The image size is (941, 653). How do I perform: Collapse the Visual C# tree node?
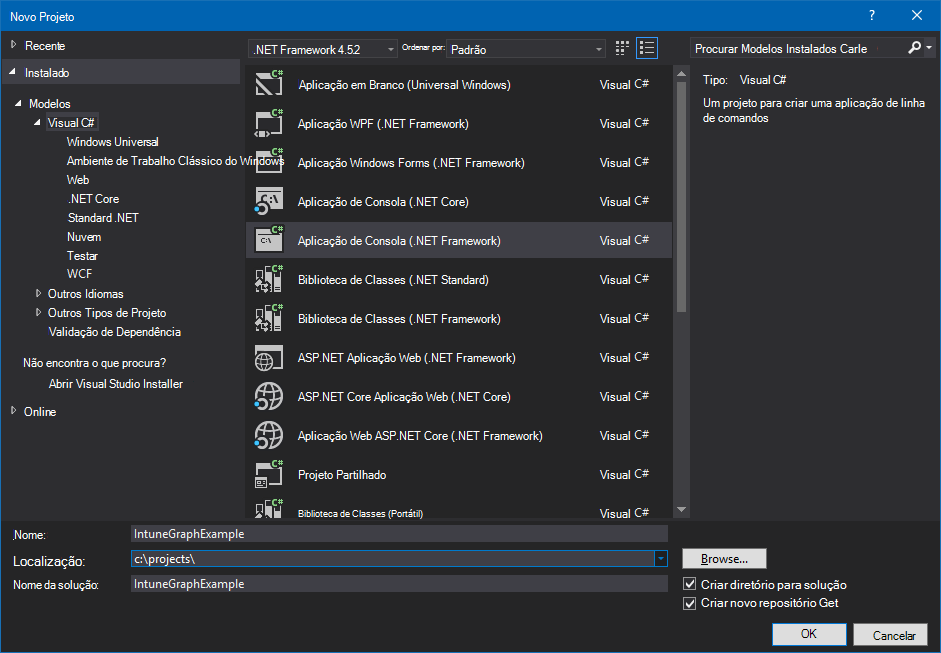point(37,122)
